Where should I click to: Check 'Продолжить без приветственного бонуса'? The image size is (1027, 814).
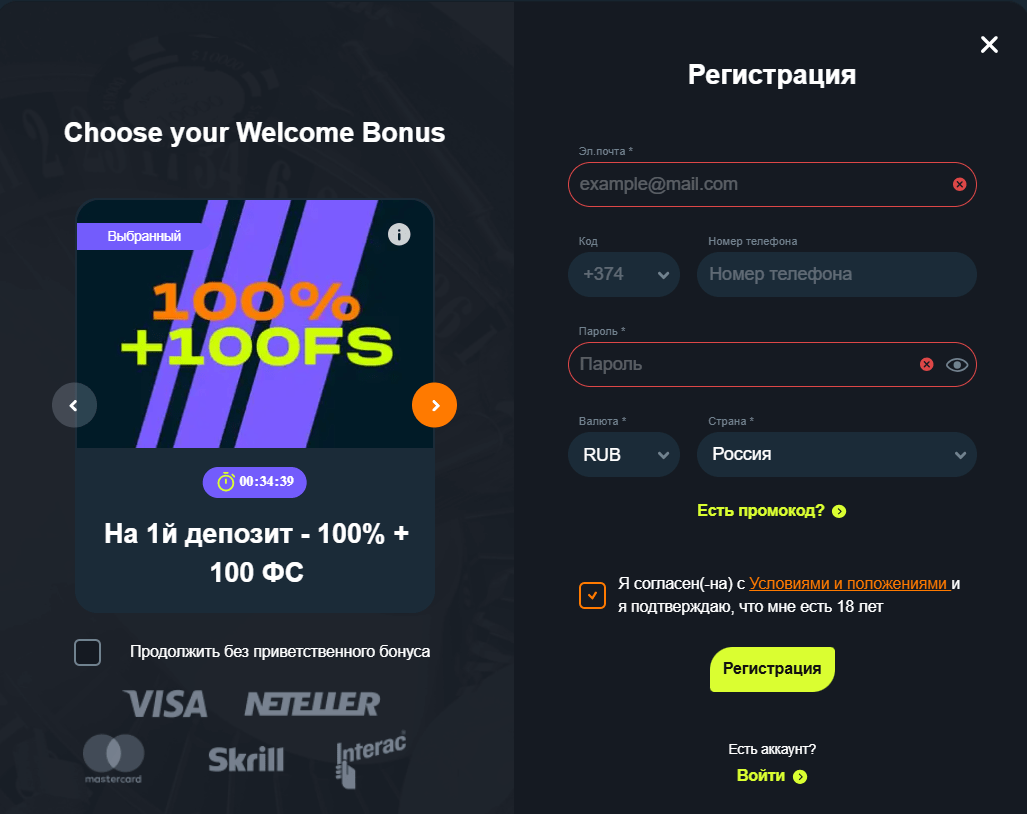[x=87, y=652]
